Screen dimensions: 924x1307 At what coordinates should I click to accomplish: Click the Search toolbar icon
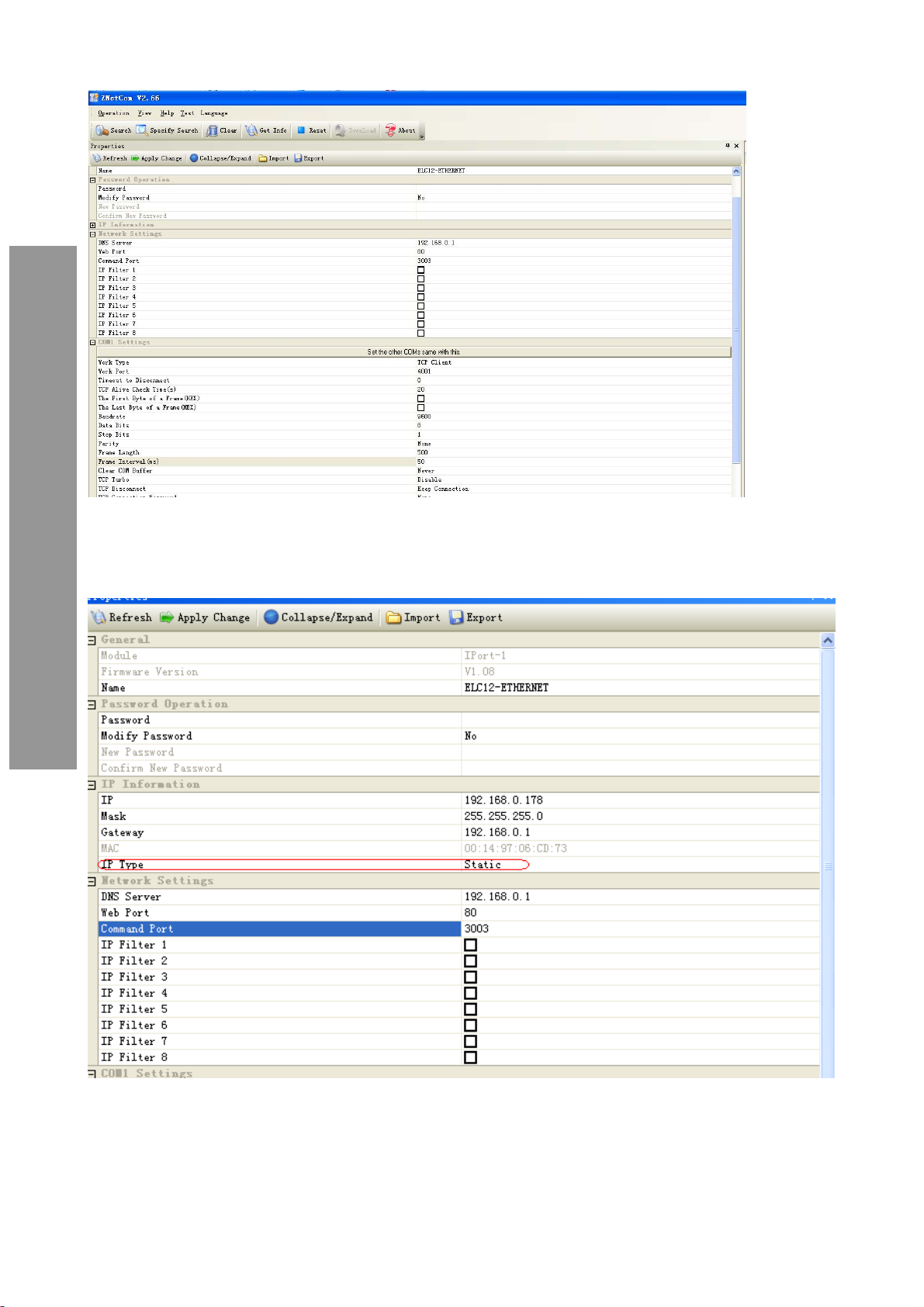pos(102,130)
